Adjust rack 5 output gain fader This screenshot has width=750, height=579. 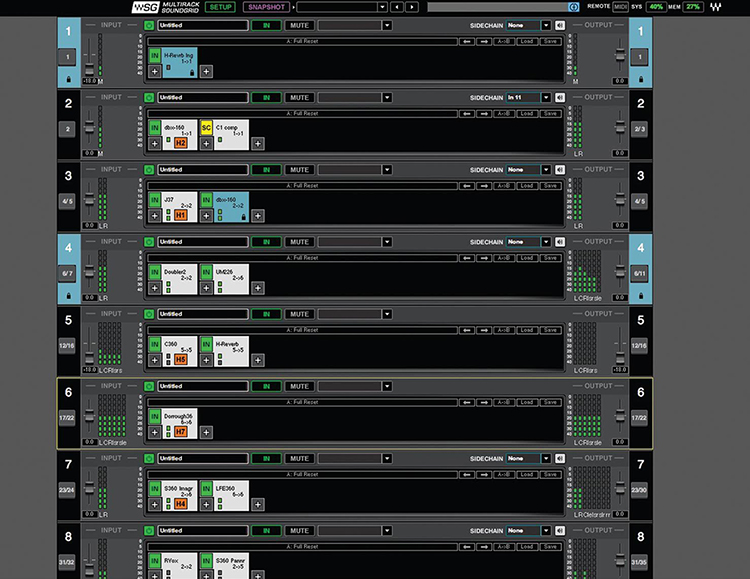620,358
